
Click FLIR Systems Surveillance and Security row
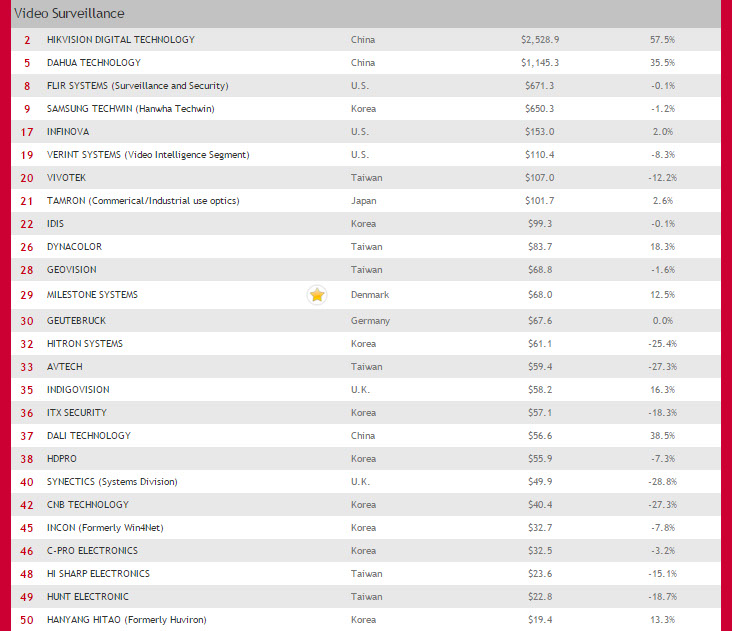[137, 86]
